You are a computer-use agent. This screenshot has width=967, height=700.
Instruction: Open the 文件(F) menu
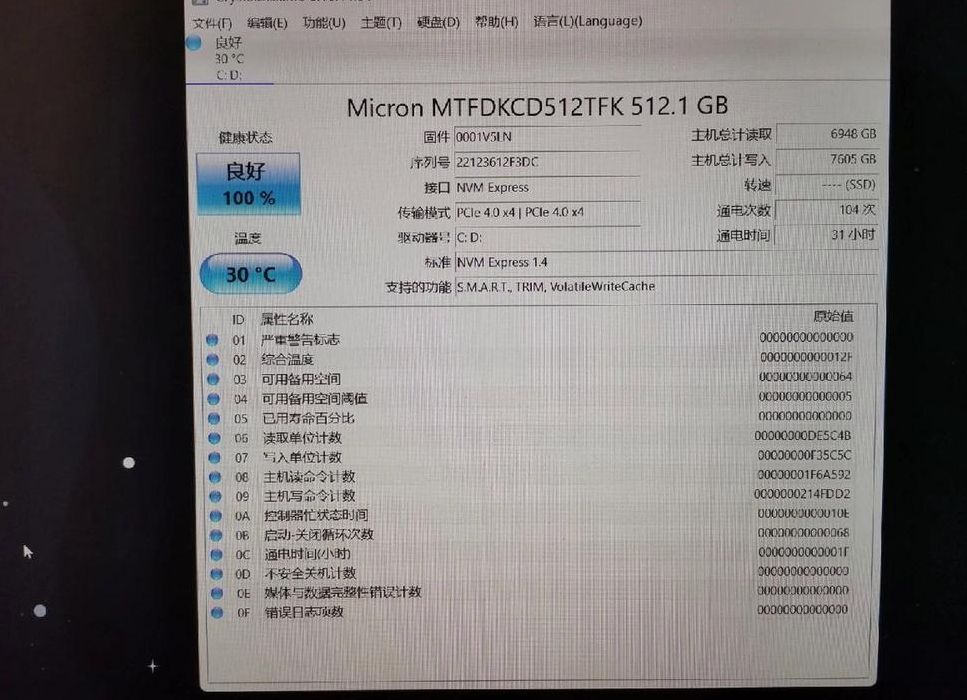coord(212,23)
